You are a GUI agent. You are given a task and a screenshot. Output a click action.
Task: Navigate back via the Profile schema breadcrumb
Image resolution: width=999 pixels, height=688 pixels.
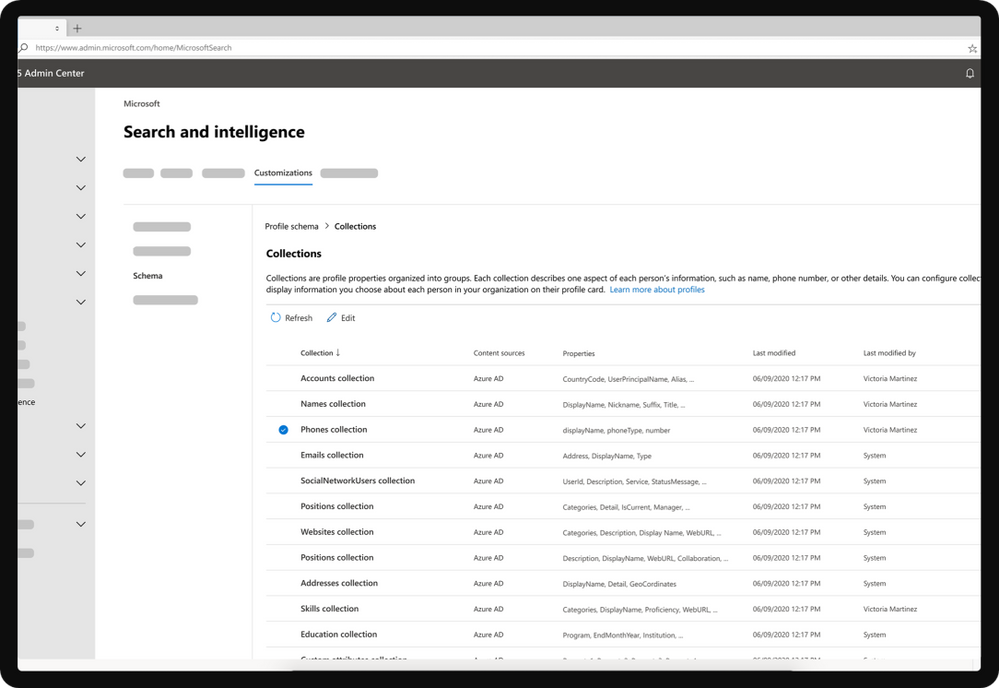point(291,226)
